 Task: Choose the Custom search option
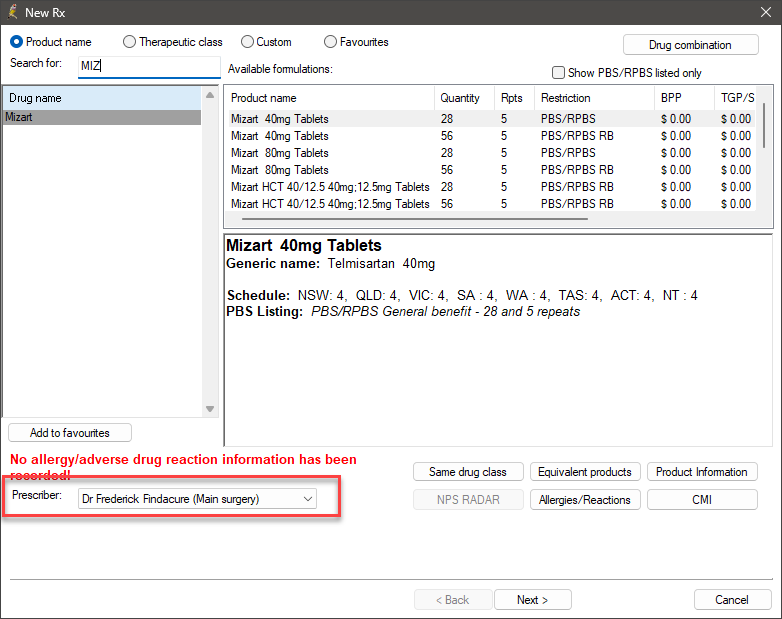[x=248, y=42]
